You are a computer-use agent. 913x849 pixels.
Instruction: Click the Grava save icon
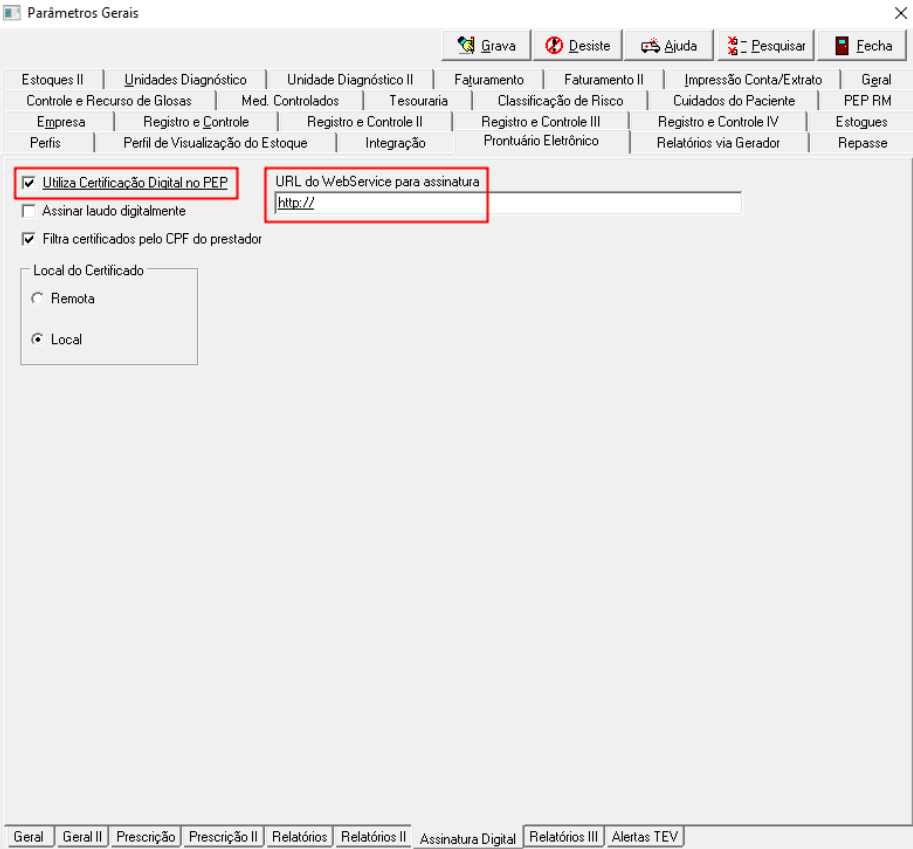tap(466, 45)
